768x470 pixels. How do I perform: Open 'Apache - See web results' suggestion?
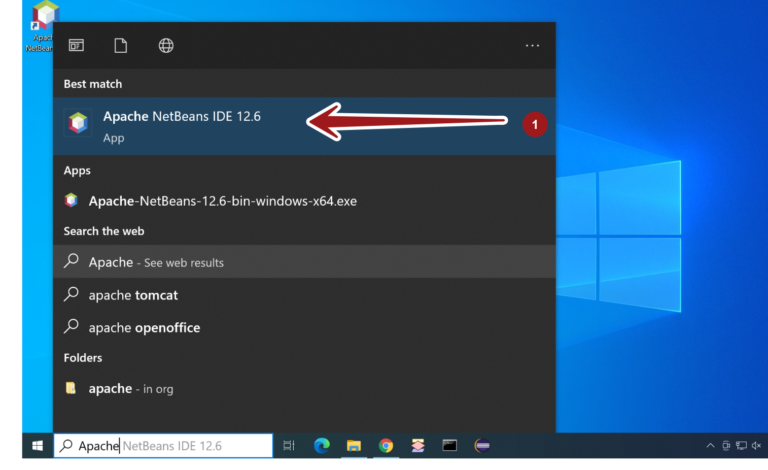[x=156, y=262]
